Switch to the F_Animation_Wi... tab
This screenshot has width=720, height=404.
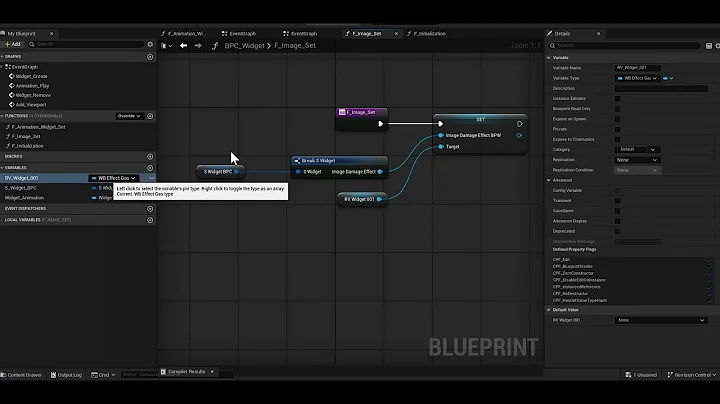184,34
